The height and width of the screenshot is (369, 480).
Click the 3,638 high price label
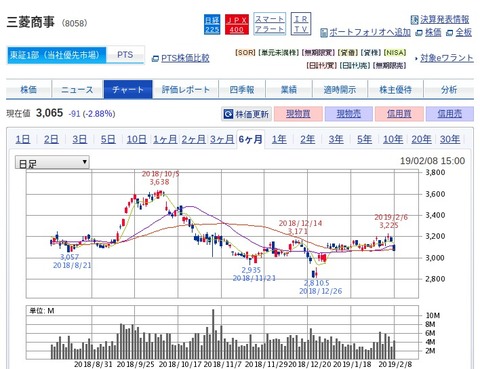coord(159,182)
